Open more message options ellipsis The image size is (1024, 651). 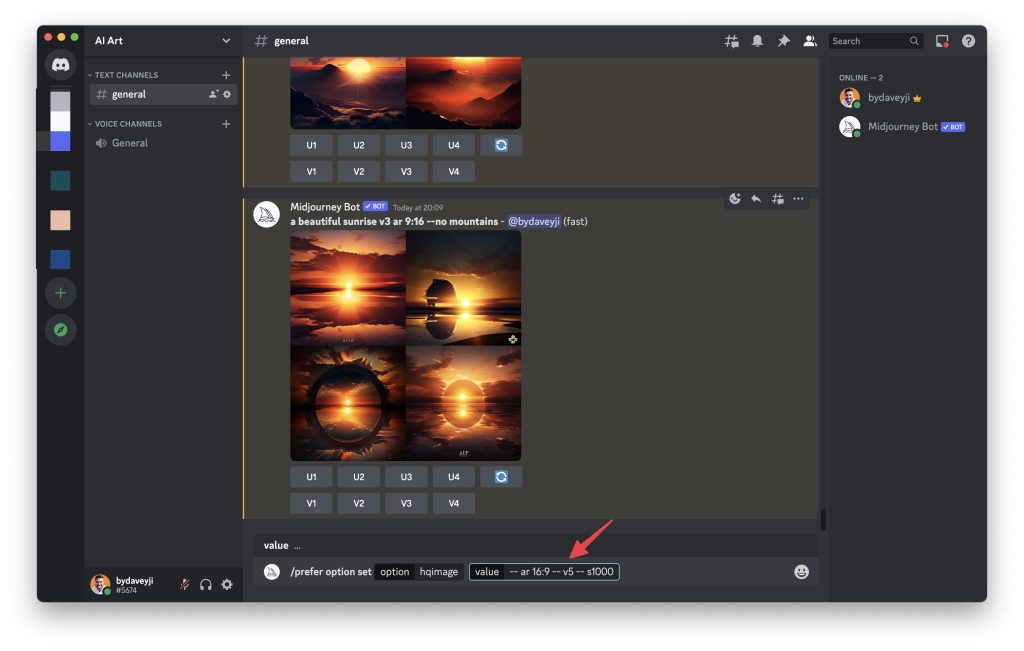(798, 198)
